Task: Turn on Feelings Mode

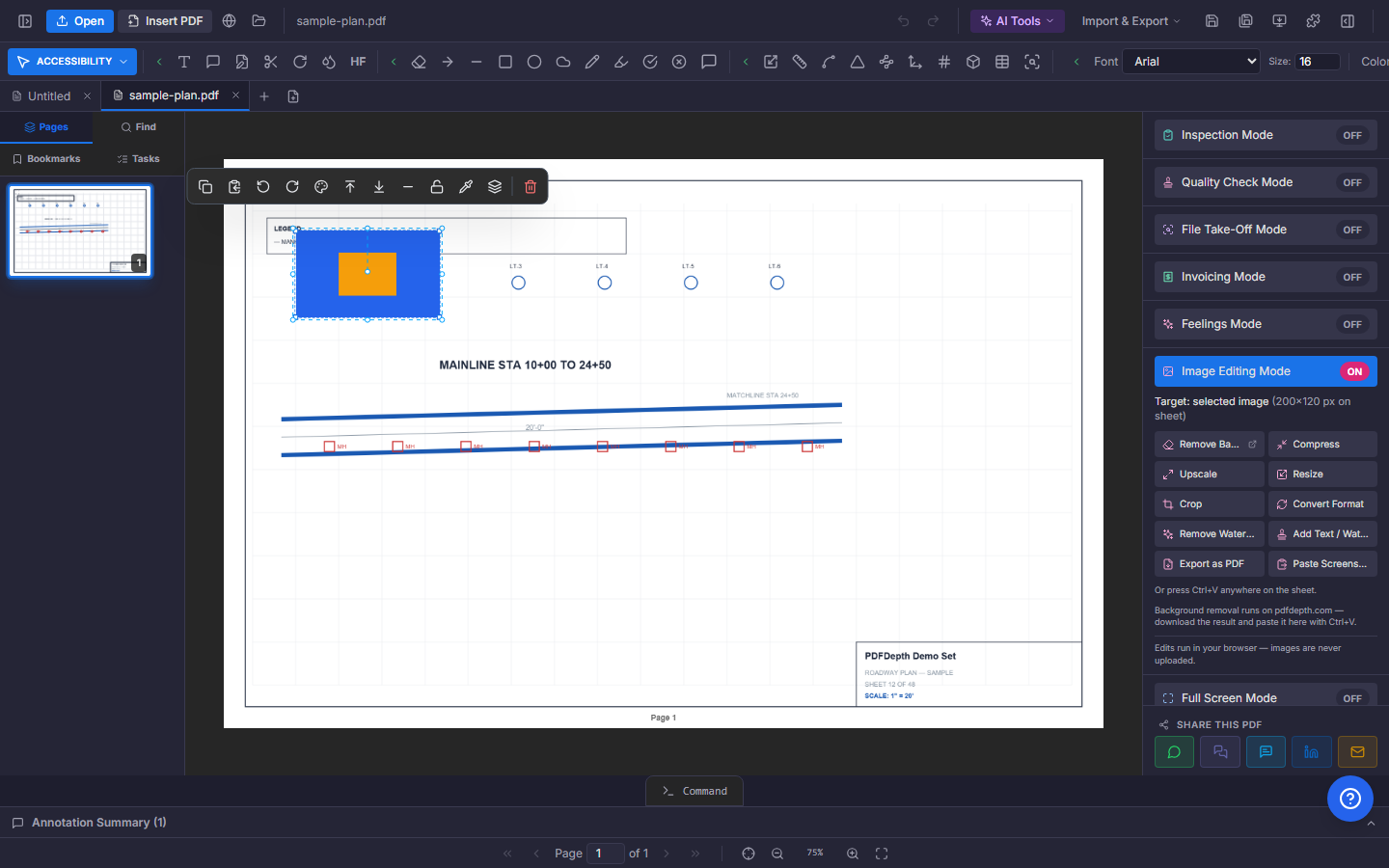Action: click(1266, 324)
